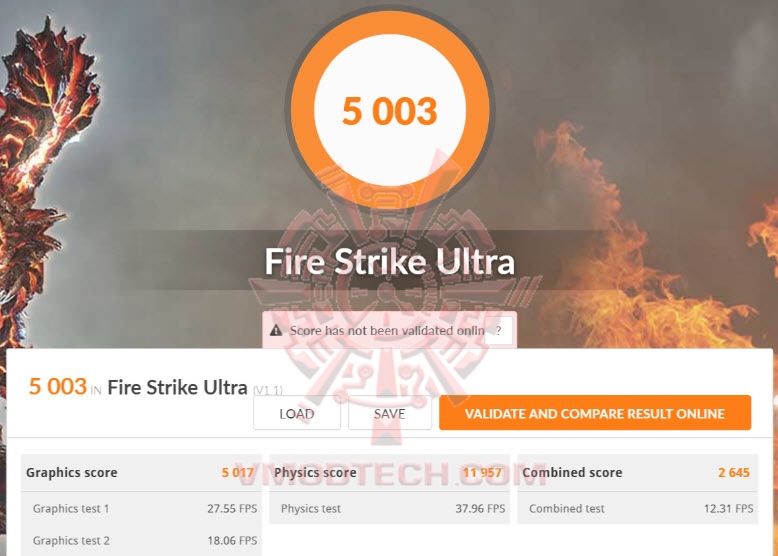The image size is (778, 556).
Task: Select the Combined score header
Action: [638, 472]
